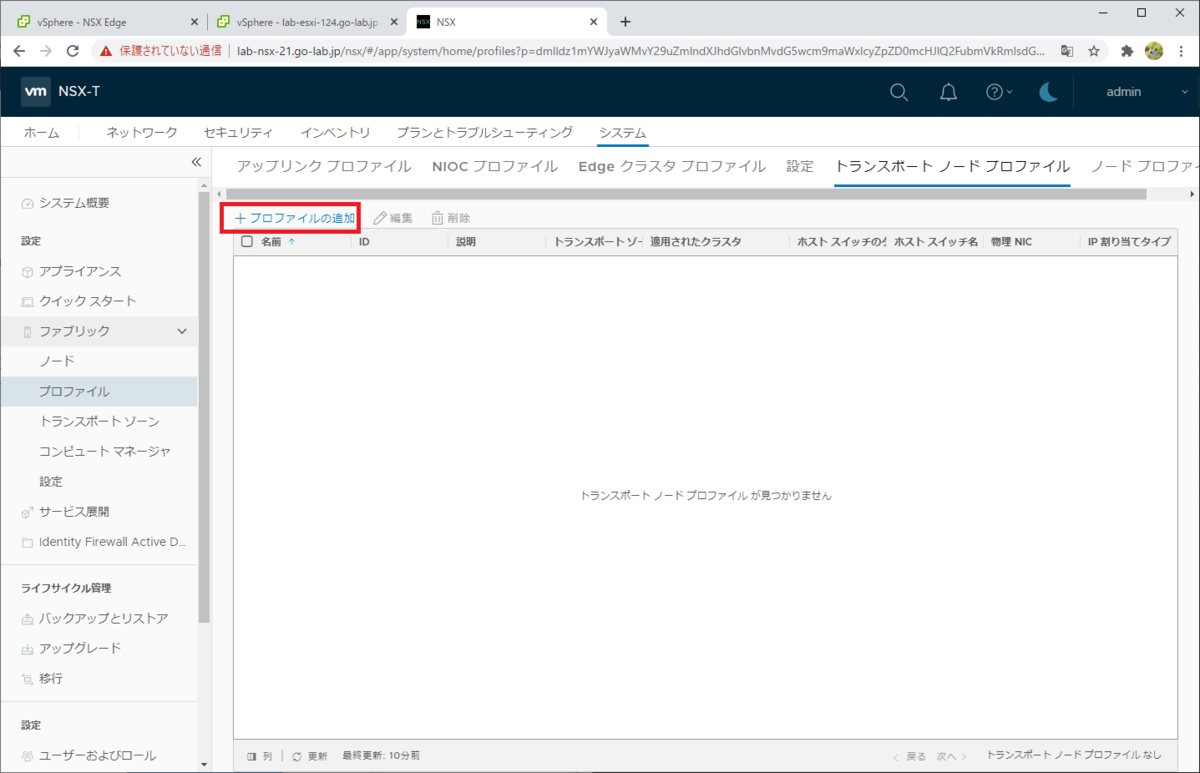Click the 物理 NIC column header

(1011, 242)
